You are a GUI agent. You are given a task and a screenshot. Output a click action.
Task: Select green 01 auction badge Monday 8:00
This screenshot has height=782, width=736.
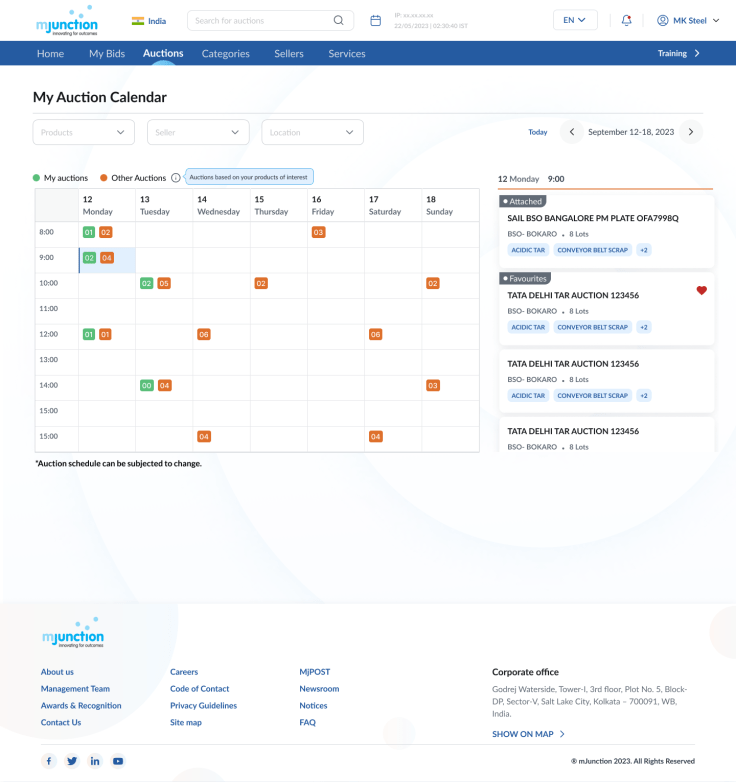(89, 232)
